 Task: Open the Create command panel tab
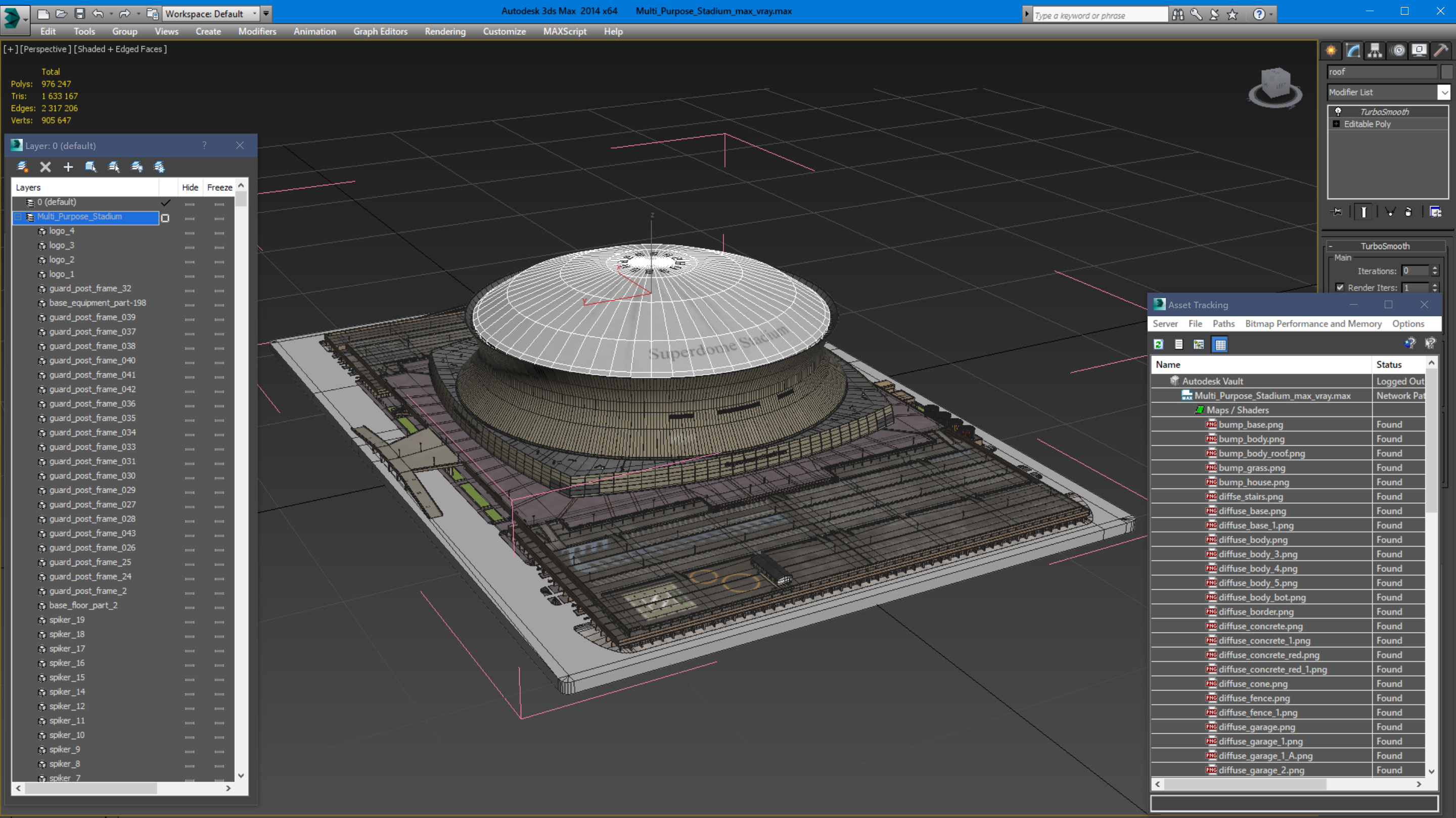pyautogui.click(x=1331, y=51)
